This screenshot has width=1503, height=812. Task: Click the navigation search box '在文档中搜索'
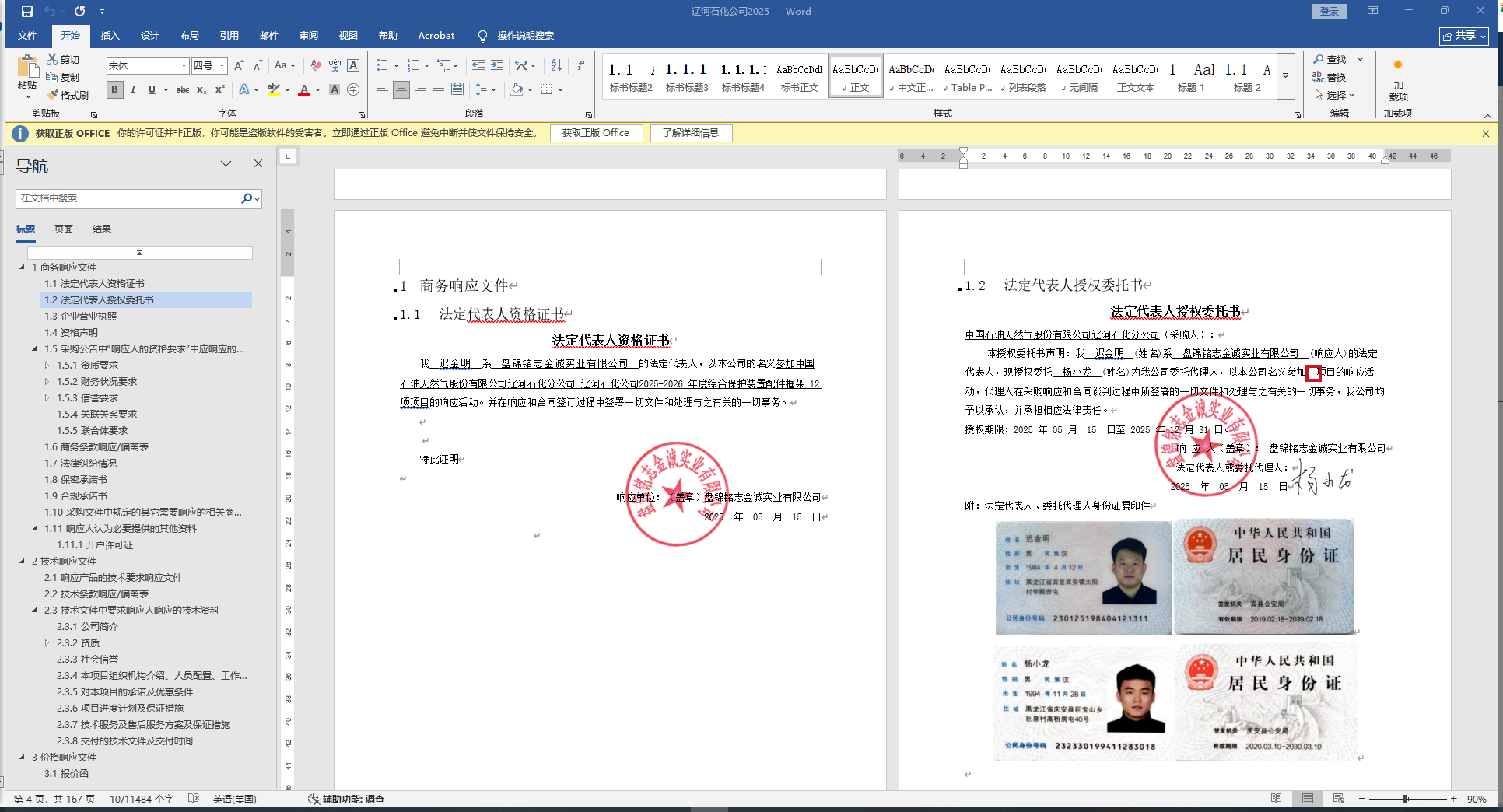click(x=128, y=198)
